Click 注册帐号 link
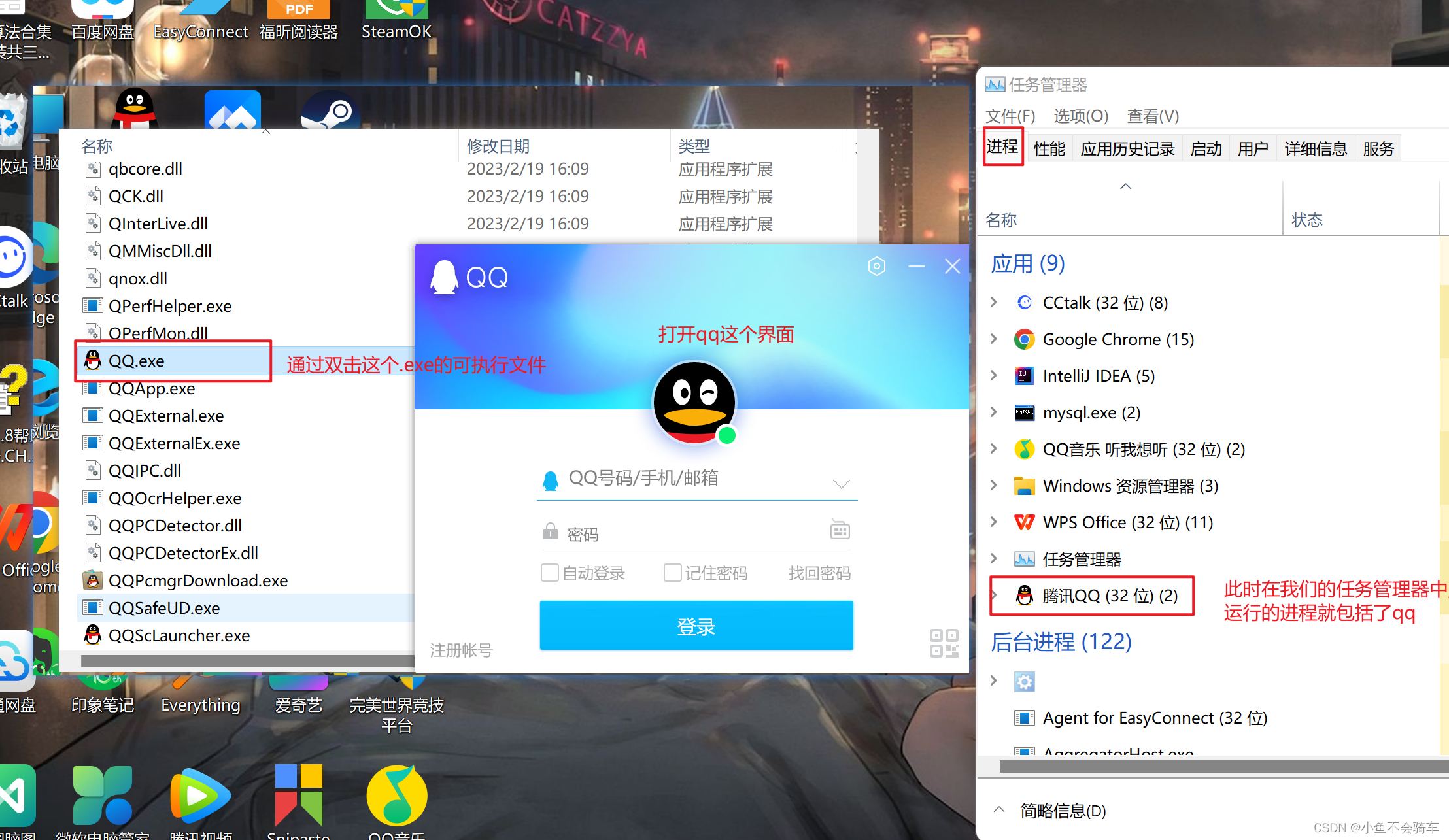 (x=461, y=650)
